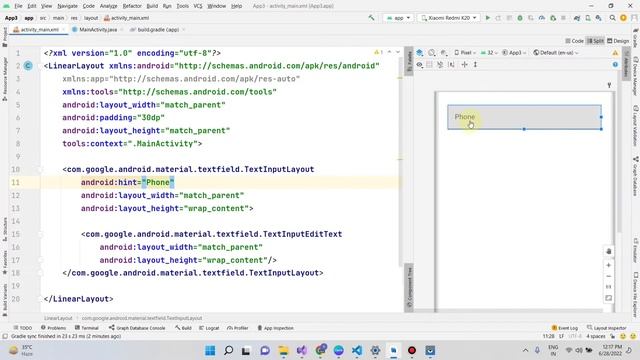The image size is (640, 360).
Task: Click the Orientation for Preview icon
Action: point(431,53)
